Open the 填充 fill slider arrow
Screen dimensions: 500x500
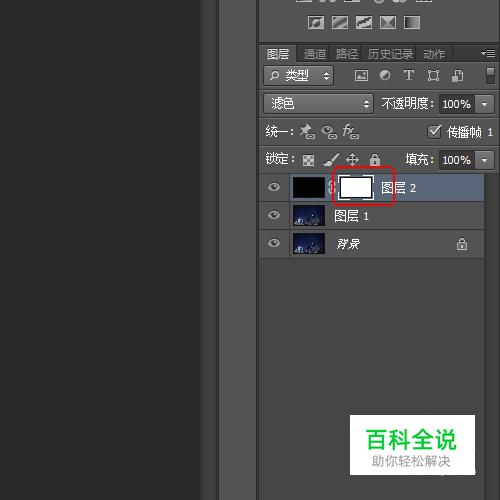click(484, 160)
